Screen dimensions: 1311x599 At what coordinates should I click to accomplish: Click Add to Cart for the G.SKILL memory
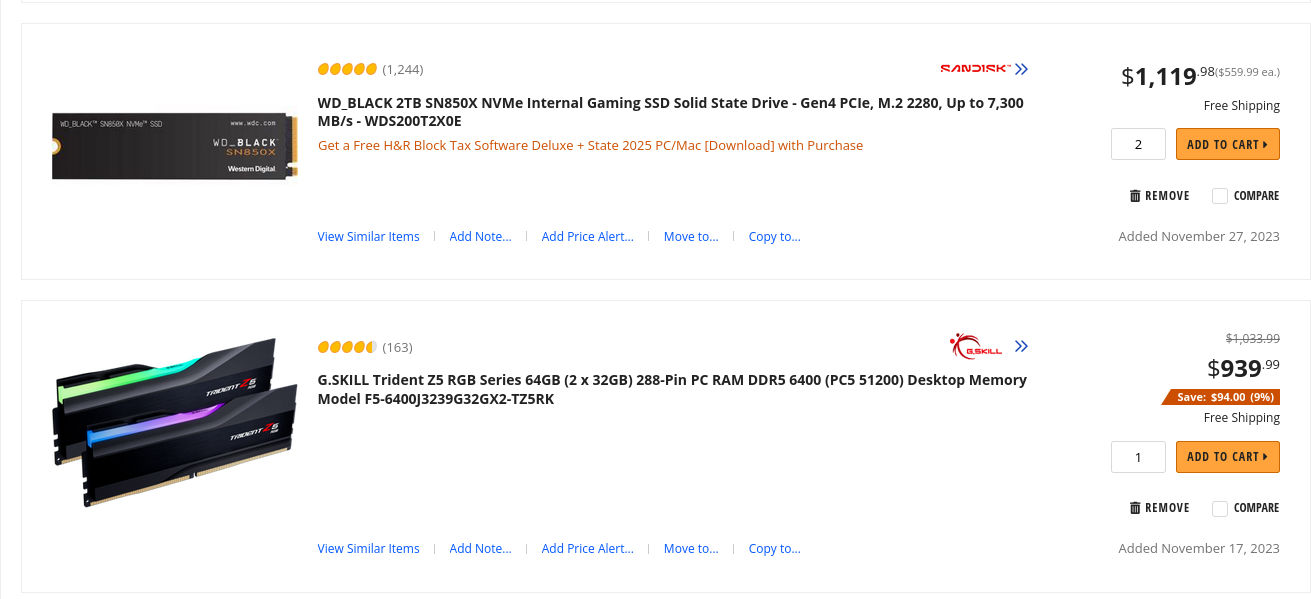pyautogui.click(x=1227, y=456)
